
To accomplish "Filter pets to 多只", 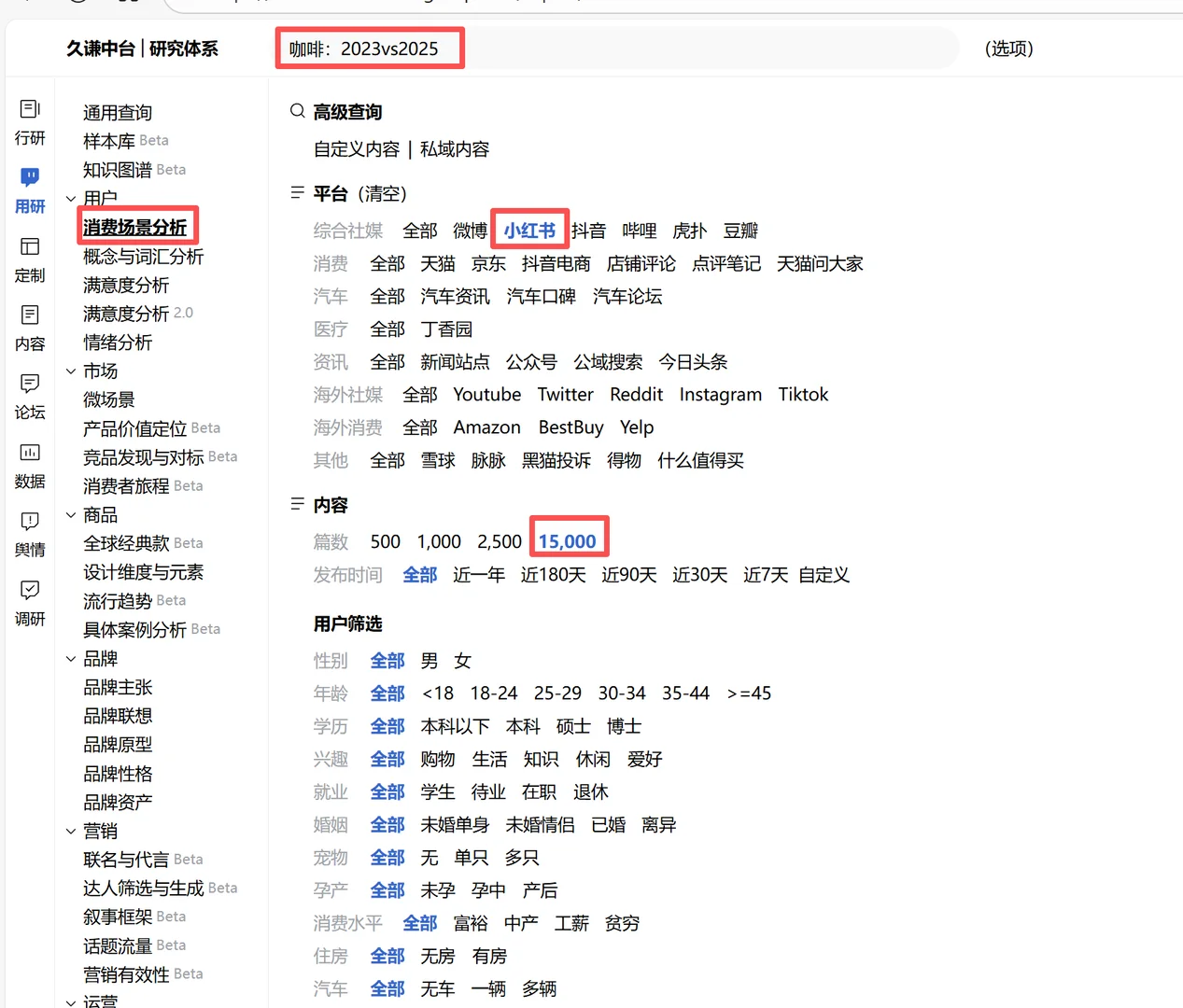I will [522, 858].
